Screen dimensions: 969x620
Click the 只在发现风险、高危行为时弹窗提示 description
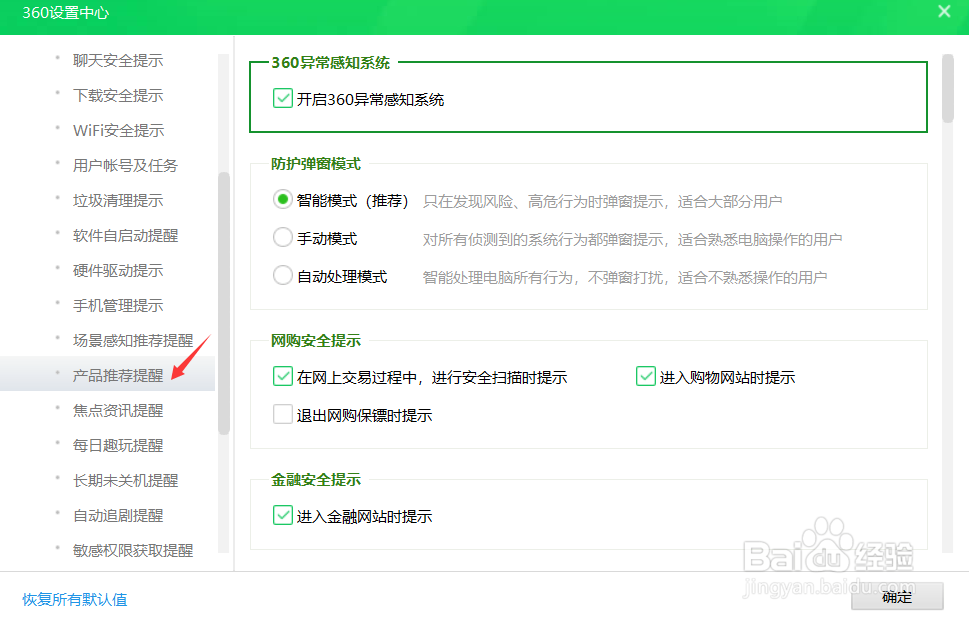pos(603,202)
